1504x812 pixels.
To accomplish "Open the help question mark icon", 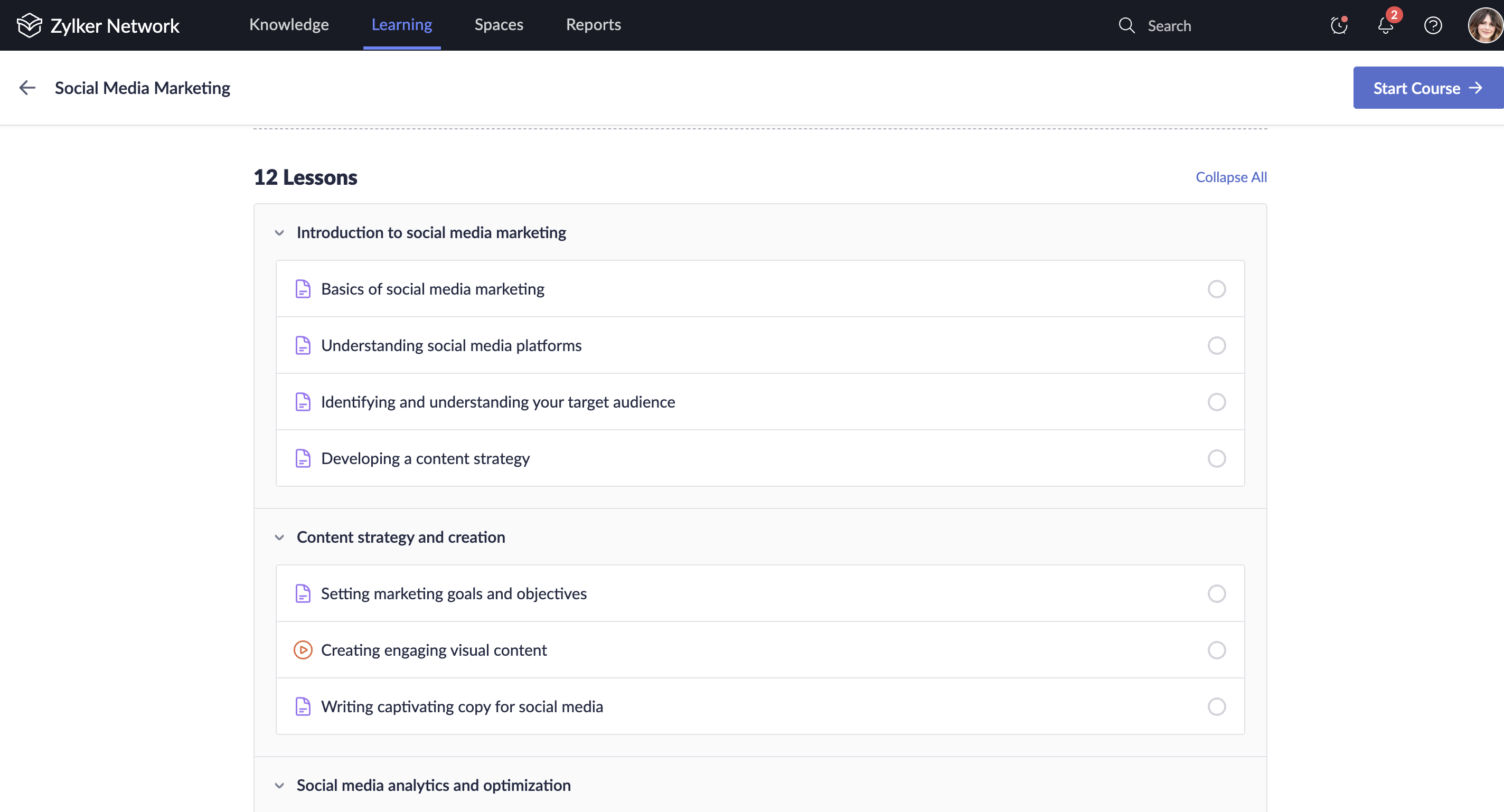I will coord(1433,26).
